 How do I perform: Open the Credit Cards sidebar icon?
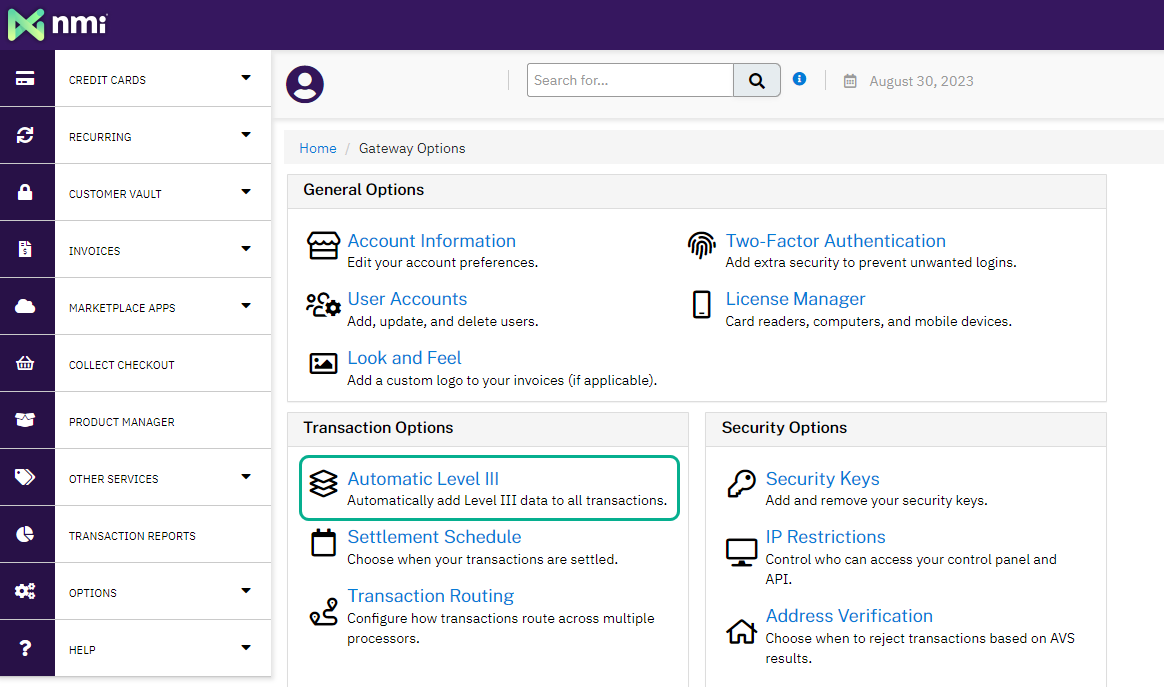point(25,78)
